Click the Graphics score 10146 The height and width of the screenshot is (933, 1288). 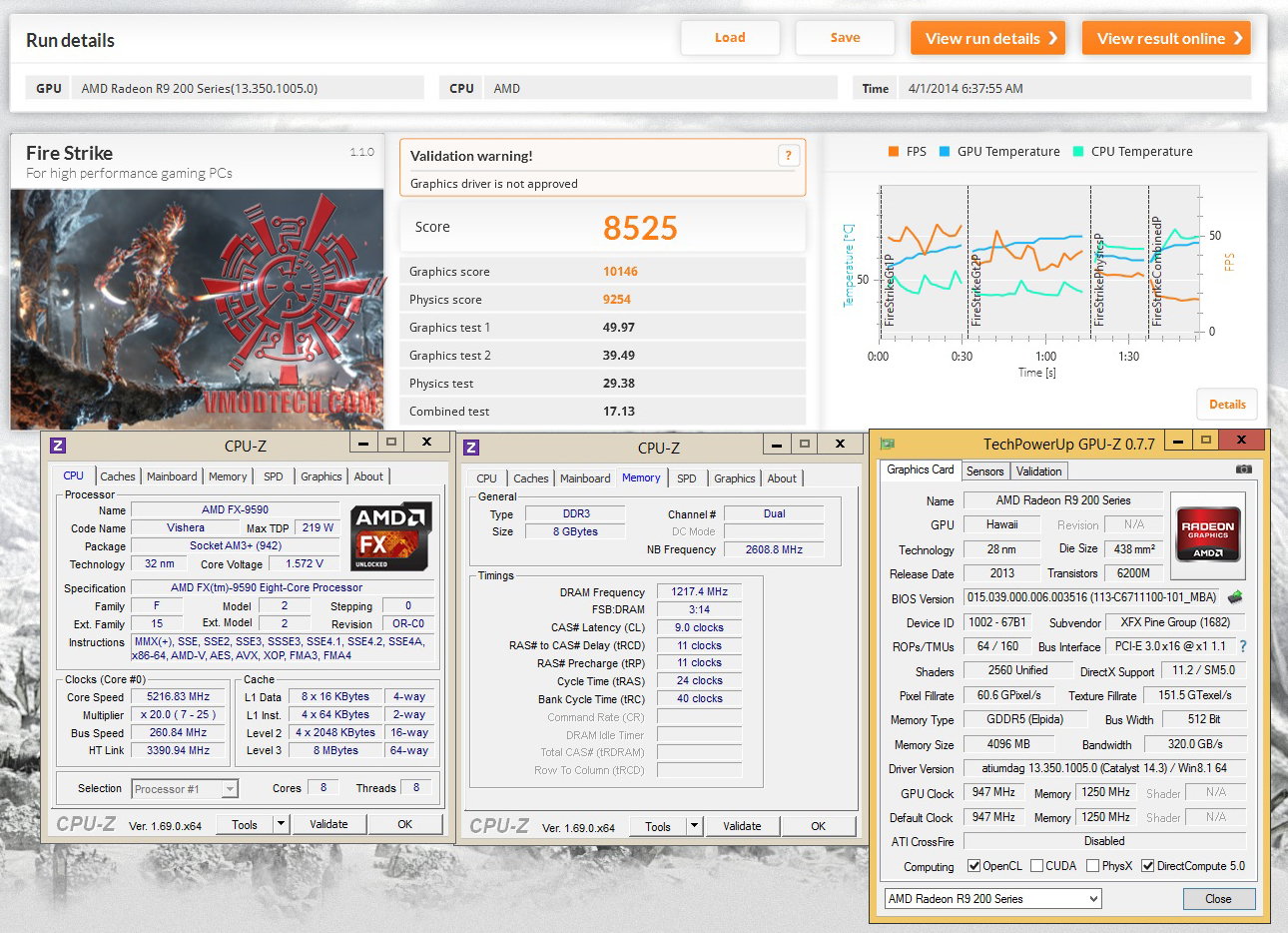coord(620,271)
